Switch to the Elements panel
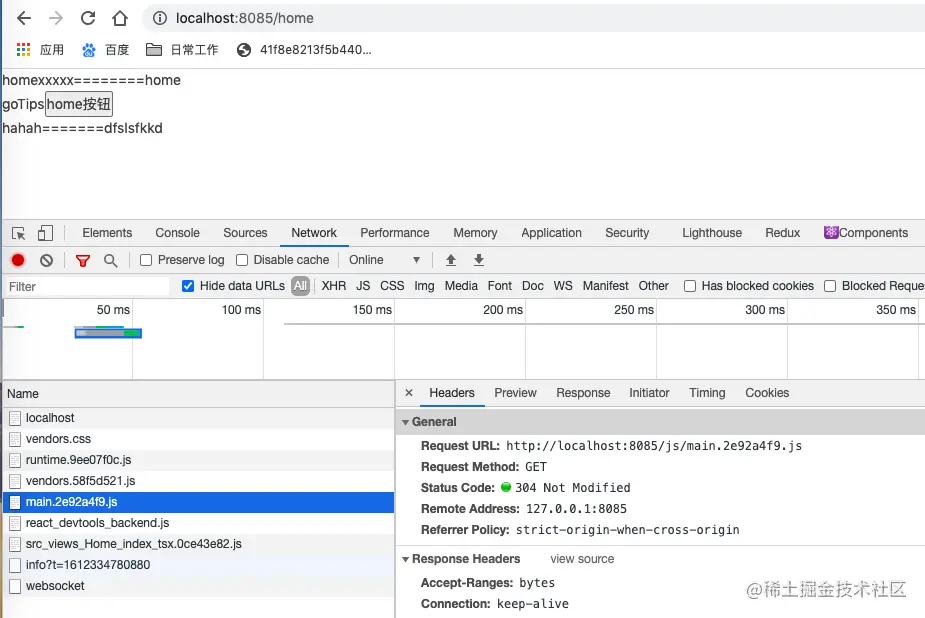Image resolution: width=925 pixels, height=618 pixels. tap(107, 233)
